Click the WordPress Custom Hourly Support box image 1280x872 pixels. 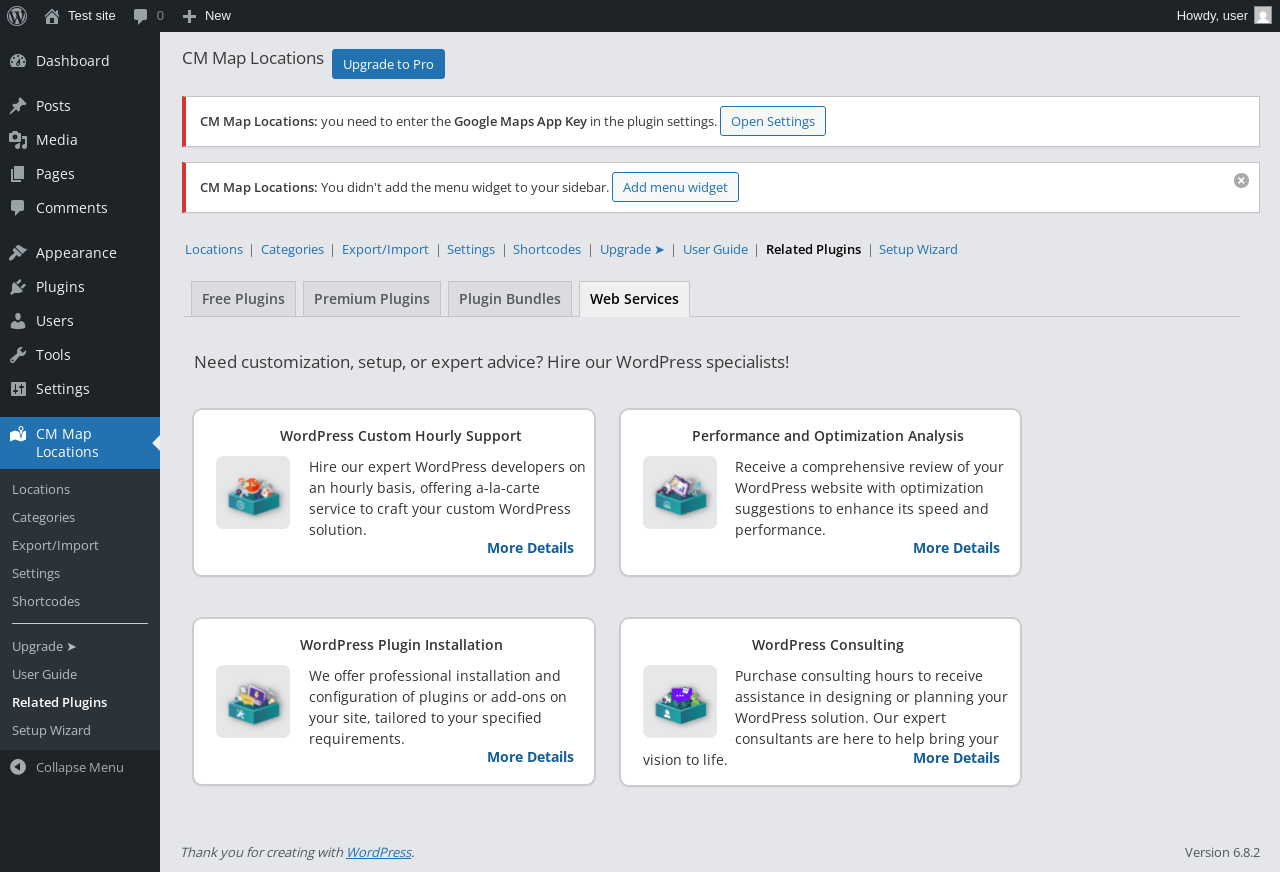coord(253,492)
